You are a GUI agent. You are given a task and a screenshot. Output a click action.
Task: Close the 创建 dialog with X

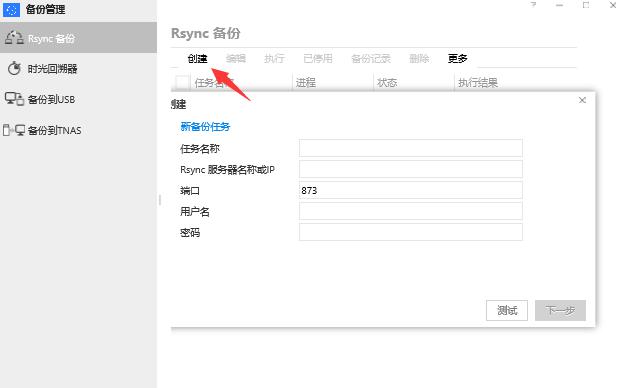pyautogui.click(x=582, y=100)
